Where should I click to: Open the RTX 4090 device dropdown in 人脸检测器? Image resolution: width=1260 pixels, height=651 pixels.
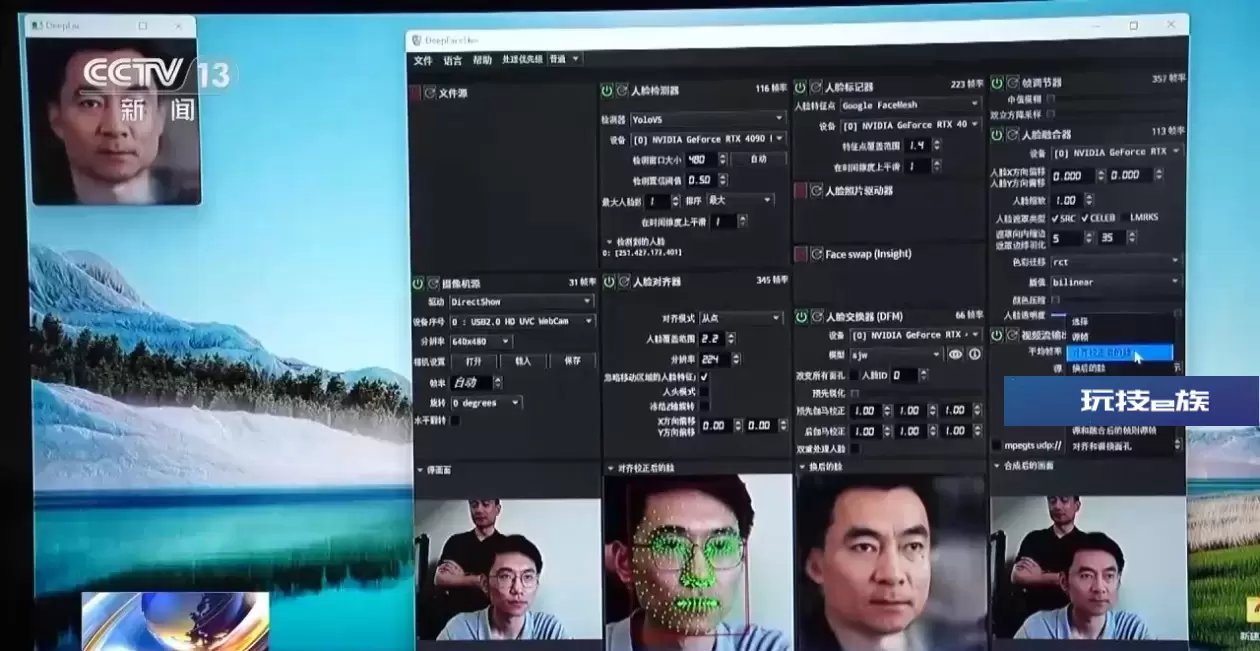[706, 139]
